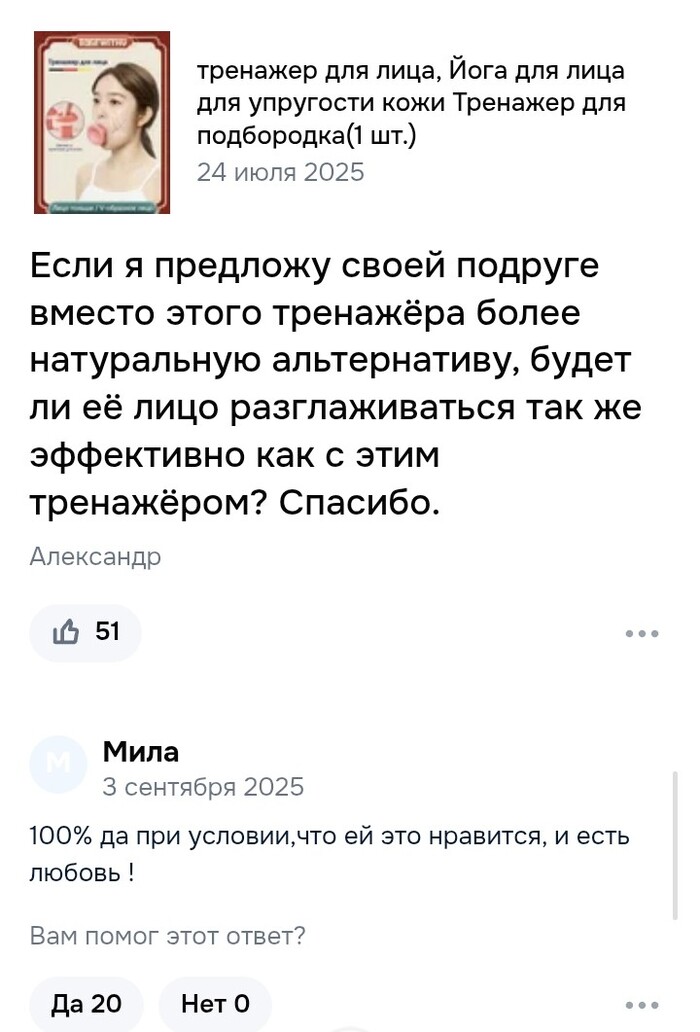Viewport: 700px width, 1032px height.
Task: Open three-dot menu for Александр's question
Action: [641, 633]
